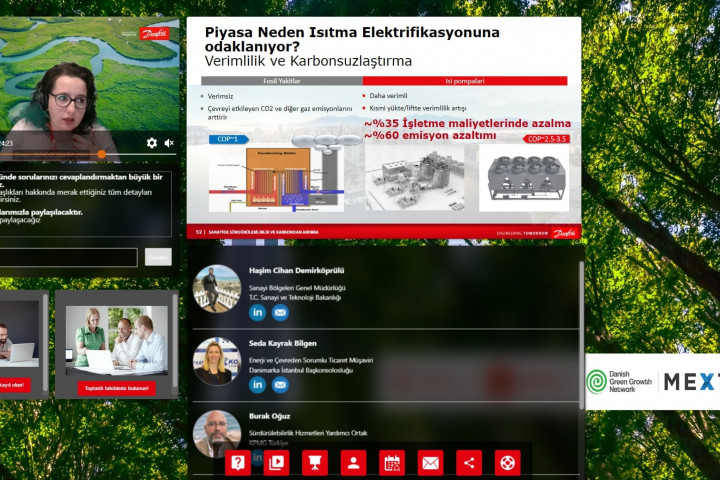Open the video library icon in bottom toolbar
Viewport: 720px width, 480px height.
click(x=276, y=463)
